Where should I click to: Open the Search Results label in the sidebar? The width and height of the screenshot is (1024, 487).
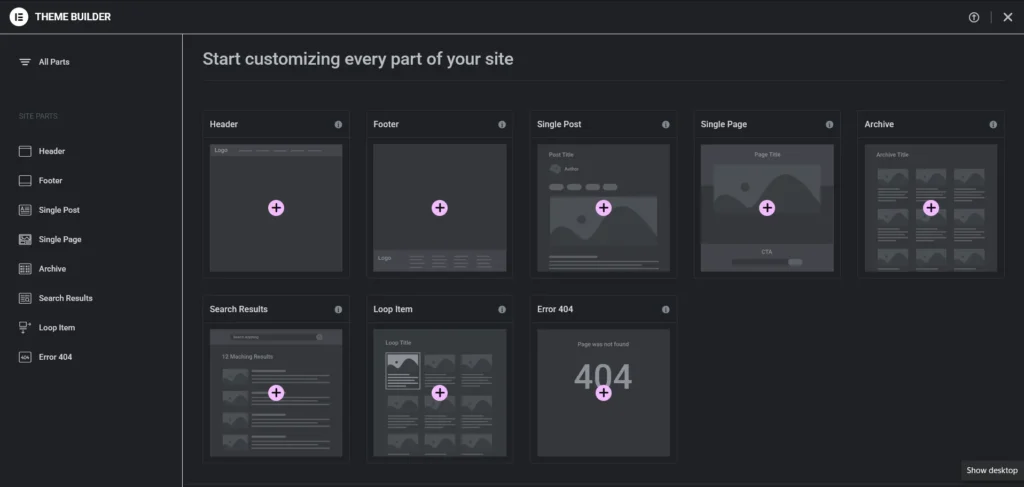(x=65, y=298)
